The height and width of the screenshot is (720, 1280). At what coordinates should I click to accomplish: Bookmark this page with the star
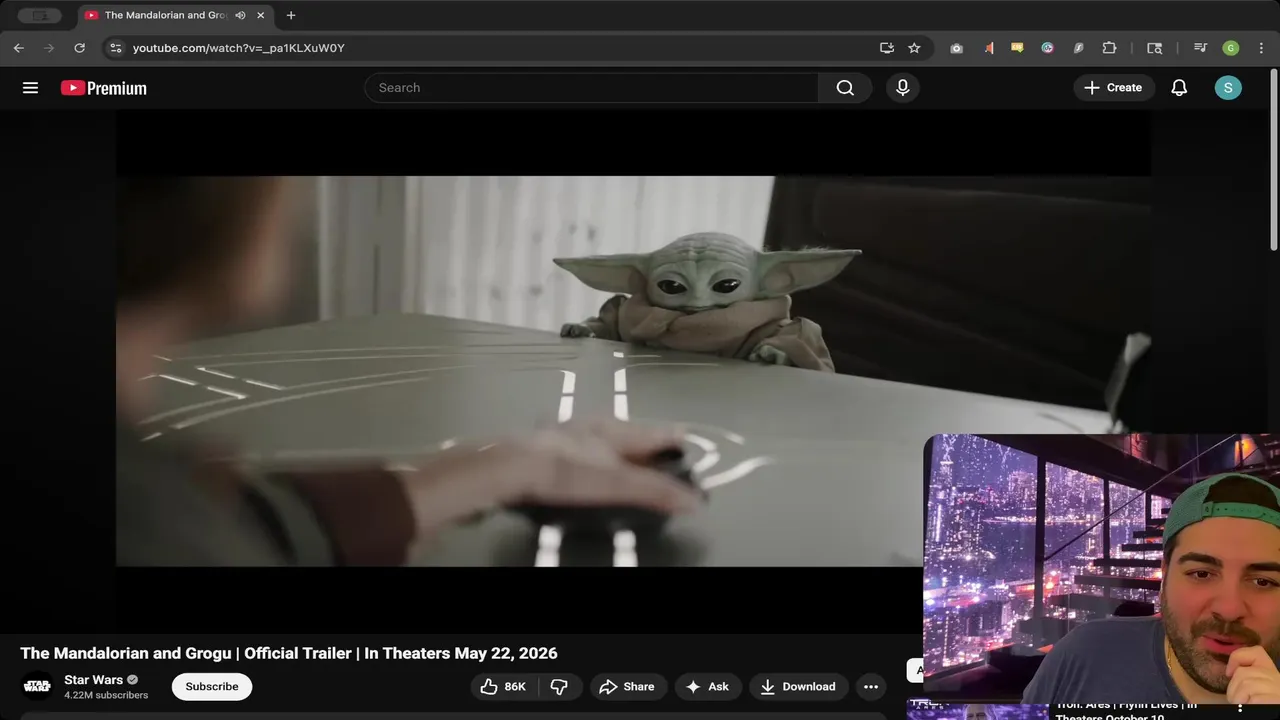click(x=914, y=48)
